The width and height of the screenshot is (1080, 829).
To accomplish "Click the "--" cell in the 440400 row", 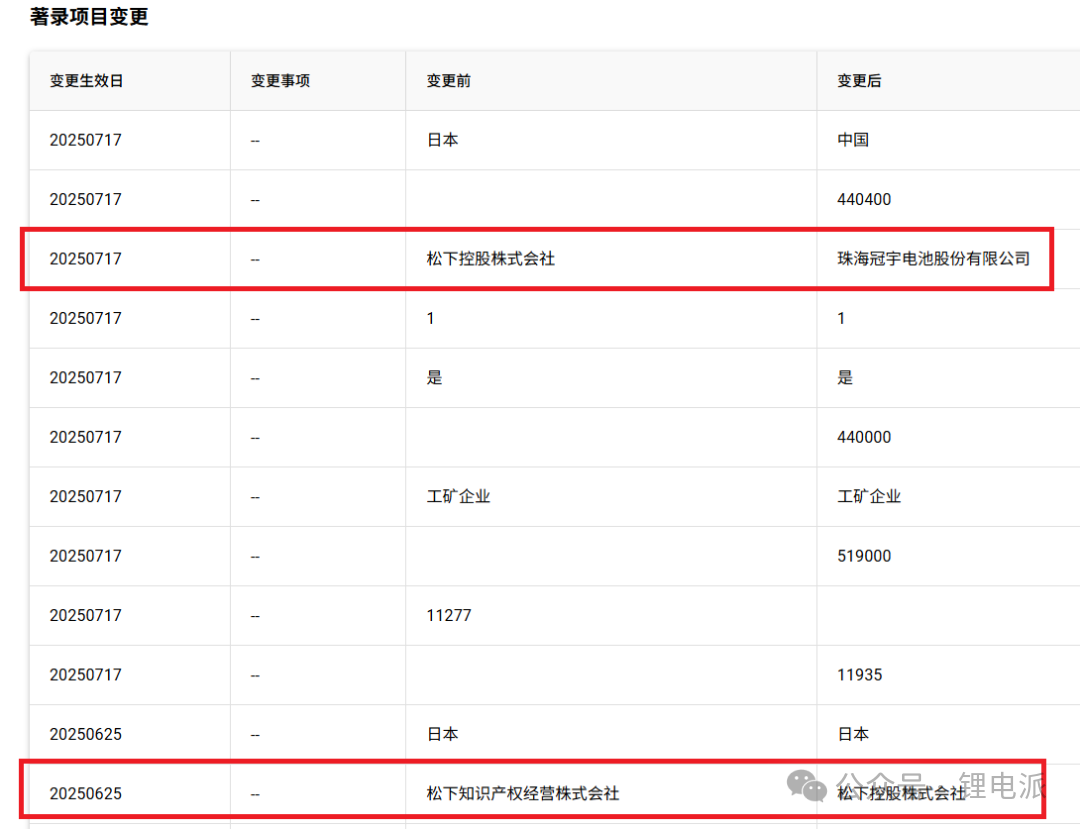I will click(x=255, y=200).
